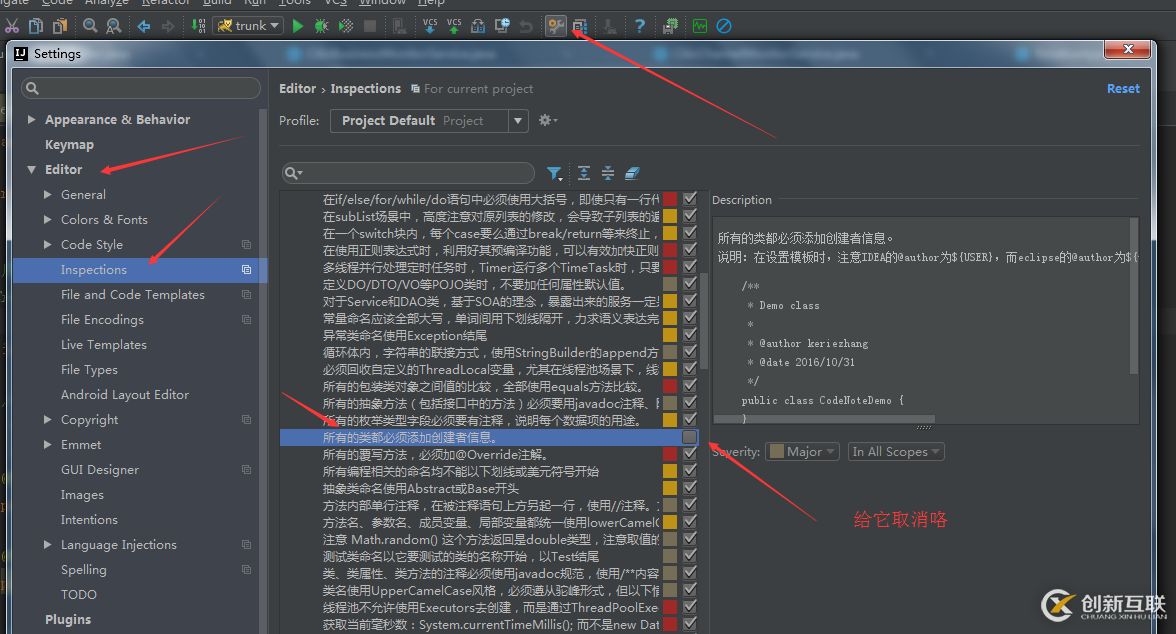
Task: Open the gear menu next to Profile
Action: click(548, 121)
